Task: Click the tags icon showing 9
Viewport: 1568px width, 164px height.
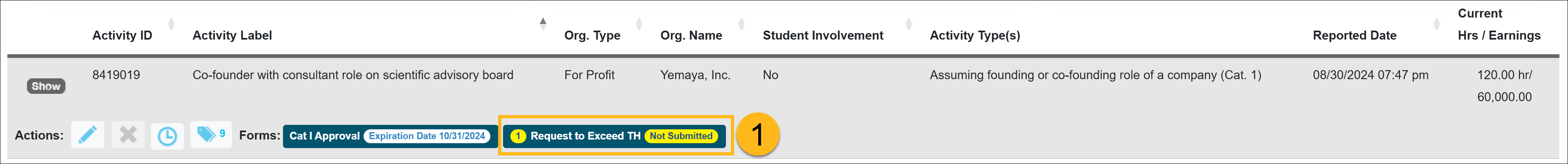Action: tap(211, 134)
